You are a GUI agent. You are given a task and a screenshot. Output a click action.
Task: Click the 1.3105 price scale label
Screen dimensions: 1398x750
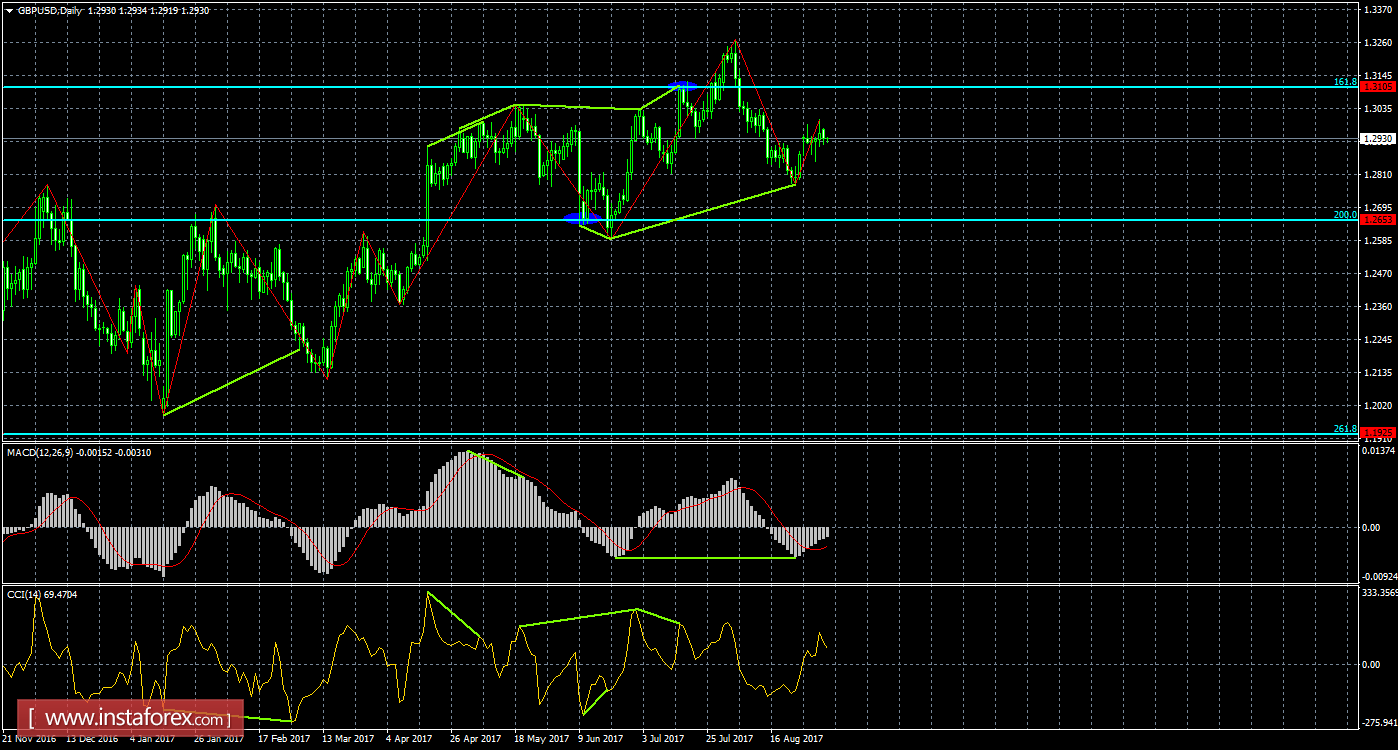tap(1376, 86)
